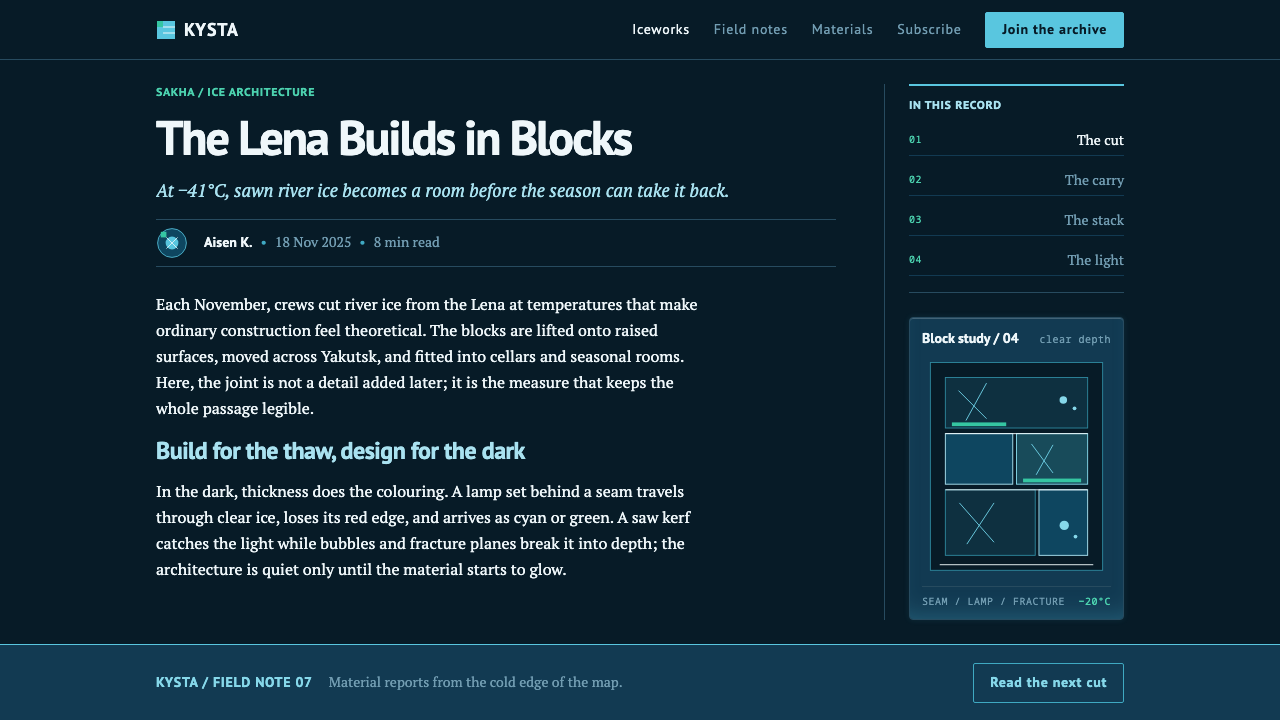This screenshot has width=1280, height=720.
Task: Click author name Aisen K.
Action: (x=228, y=243)
